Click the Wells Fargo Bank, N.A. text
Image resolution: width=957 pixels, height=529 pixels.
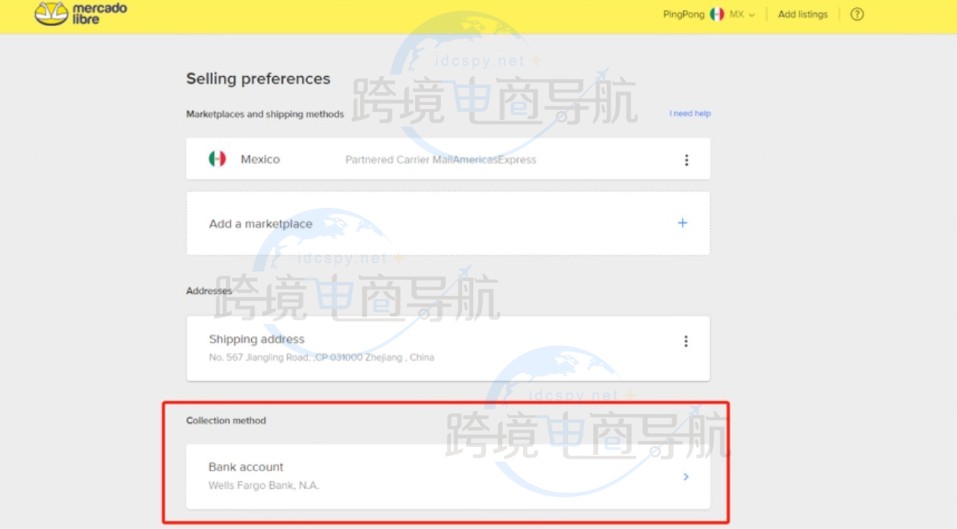[263, 486]
